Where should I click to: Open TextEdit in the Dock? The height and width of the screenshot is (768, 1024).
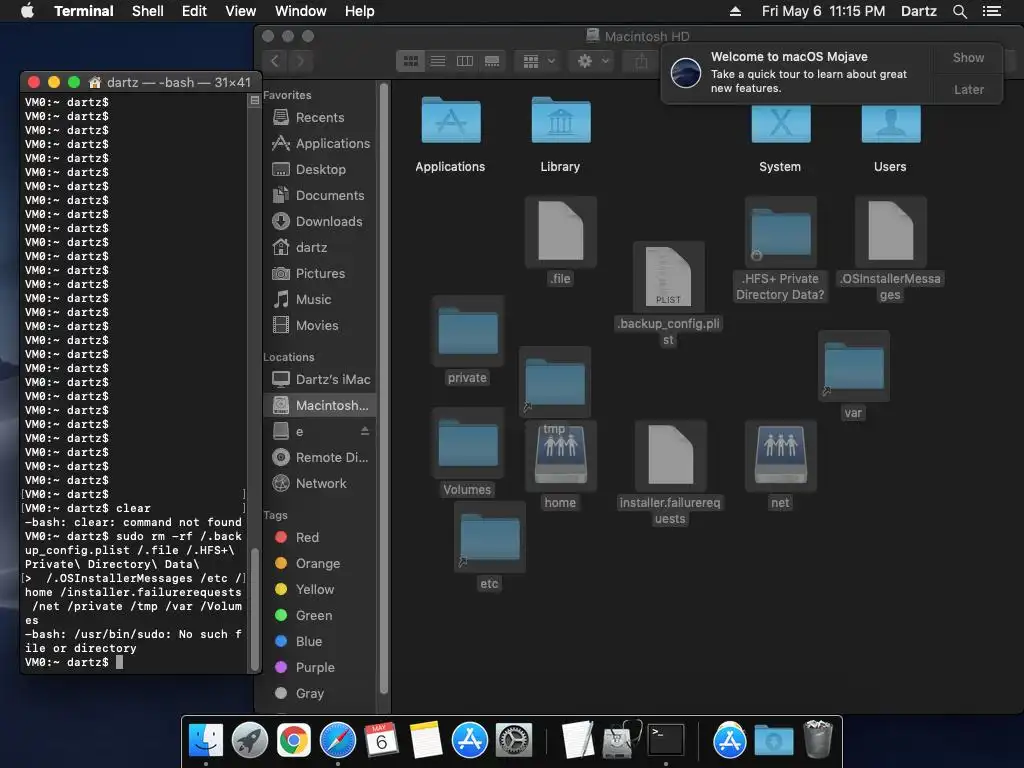578,741
